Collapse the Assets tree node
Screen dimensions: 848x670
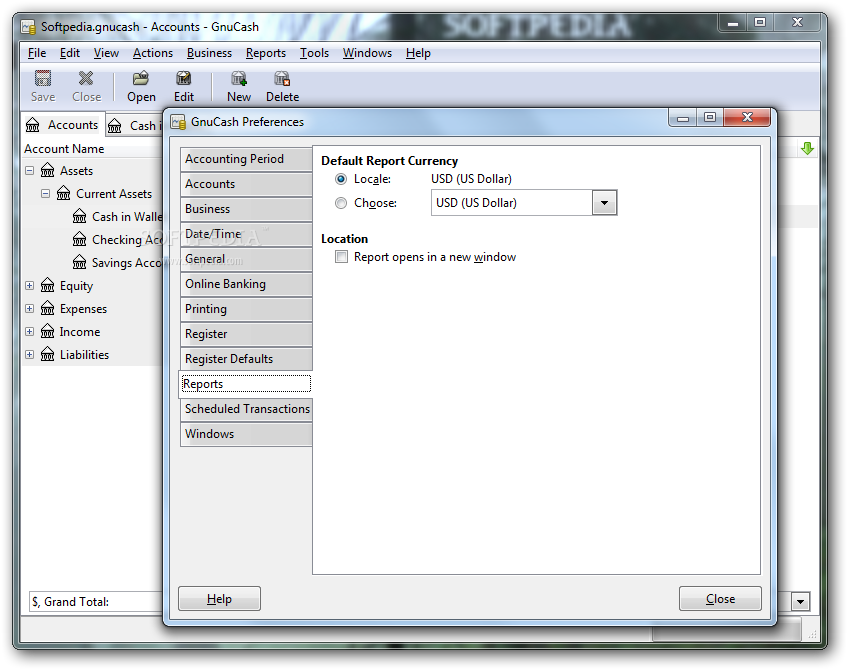pos(30,170)
